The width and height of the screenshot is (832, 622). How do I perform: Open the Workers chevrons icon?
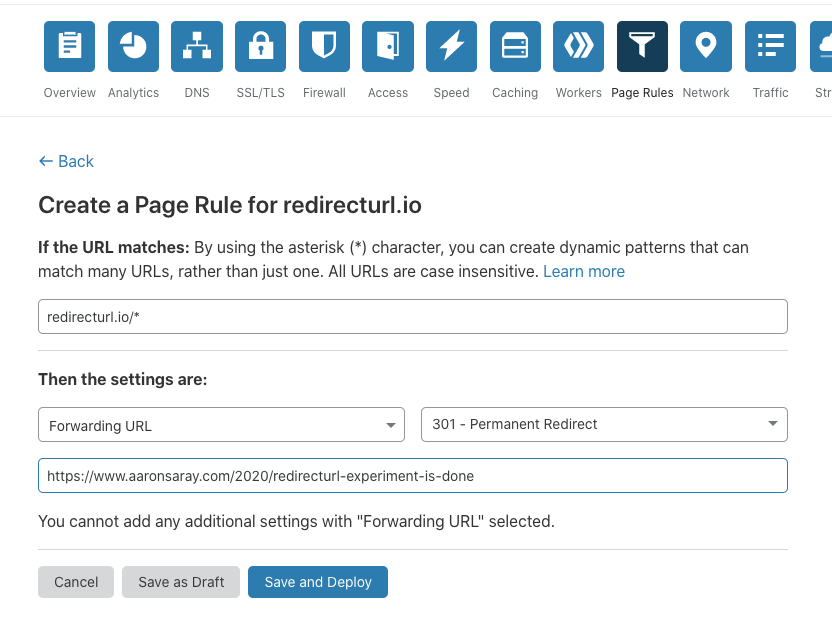pos(578,46)
